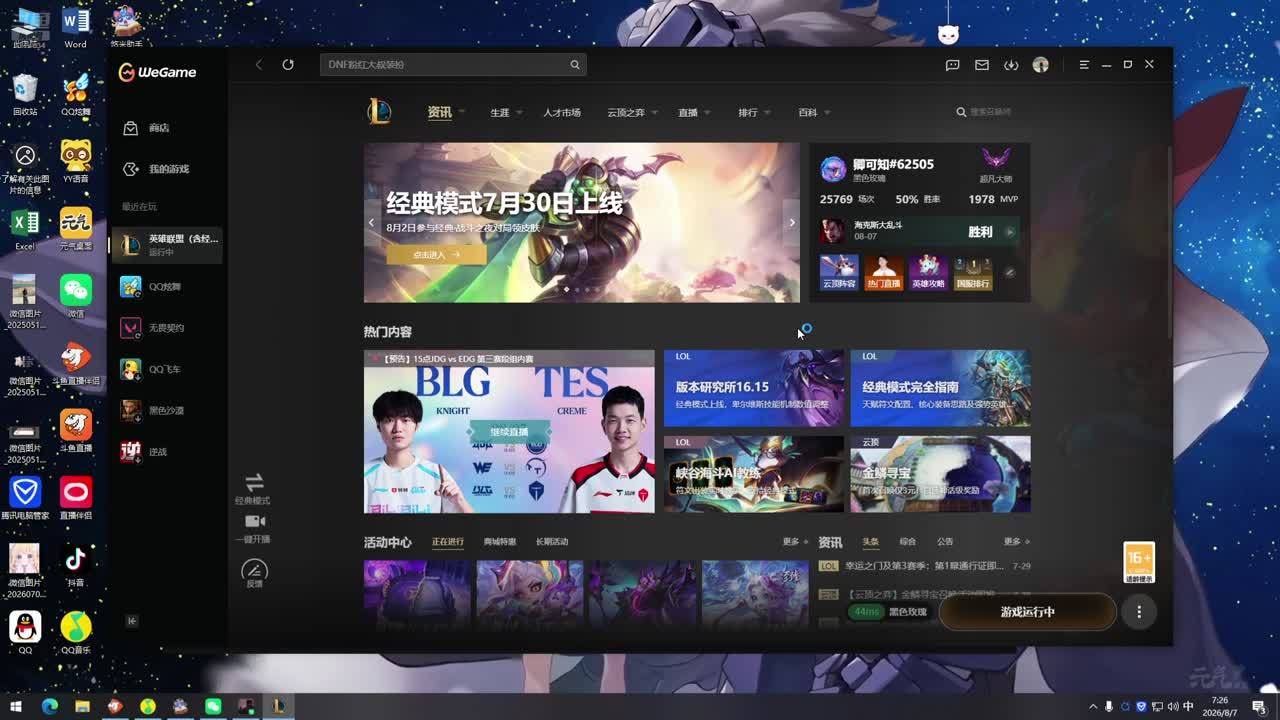The width and height of the screenshot is (1280, 720).
Task: Show the next banner slide
Action: point(792,223)
